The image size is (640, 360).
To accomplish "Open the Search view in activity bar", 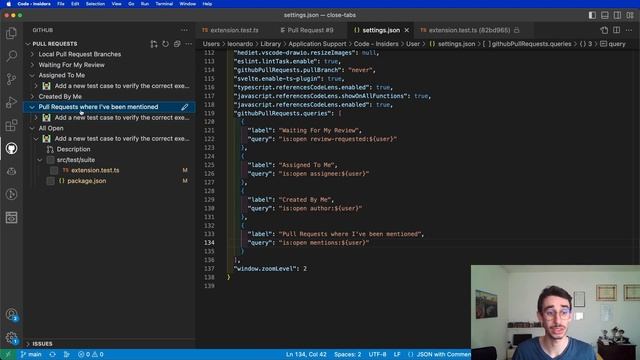I will point(11,56).
